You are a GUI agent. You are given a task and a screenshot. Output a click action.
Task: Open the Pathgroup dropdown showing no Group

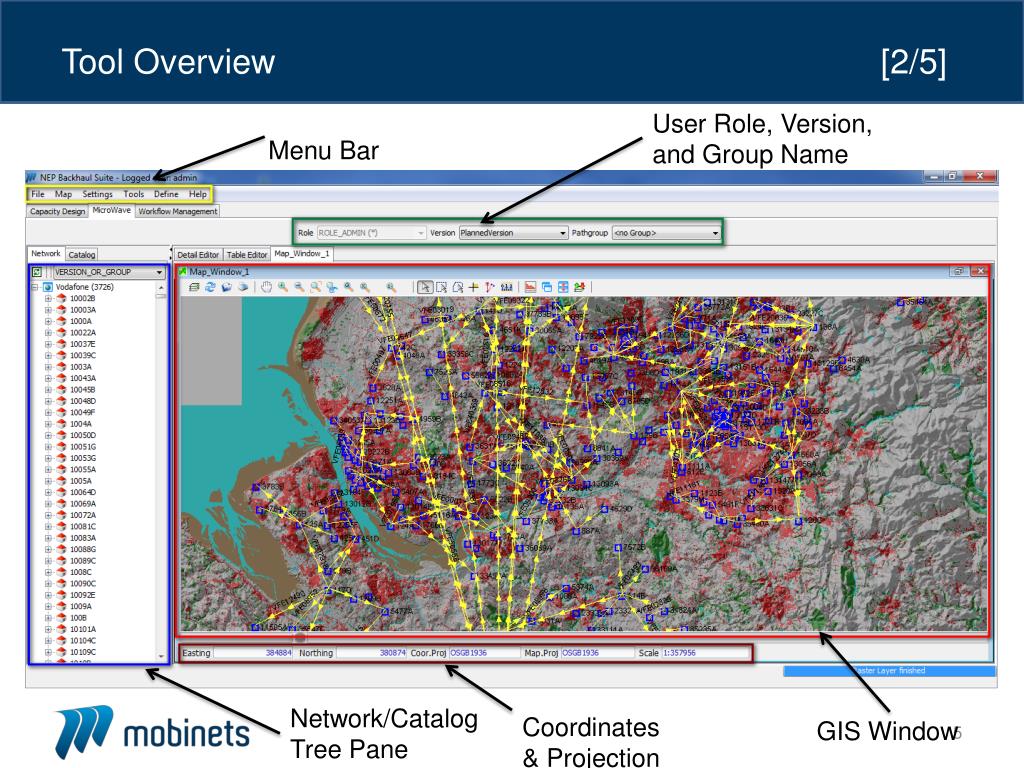(666, 232)
